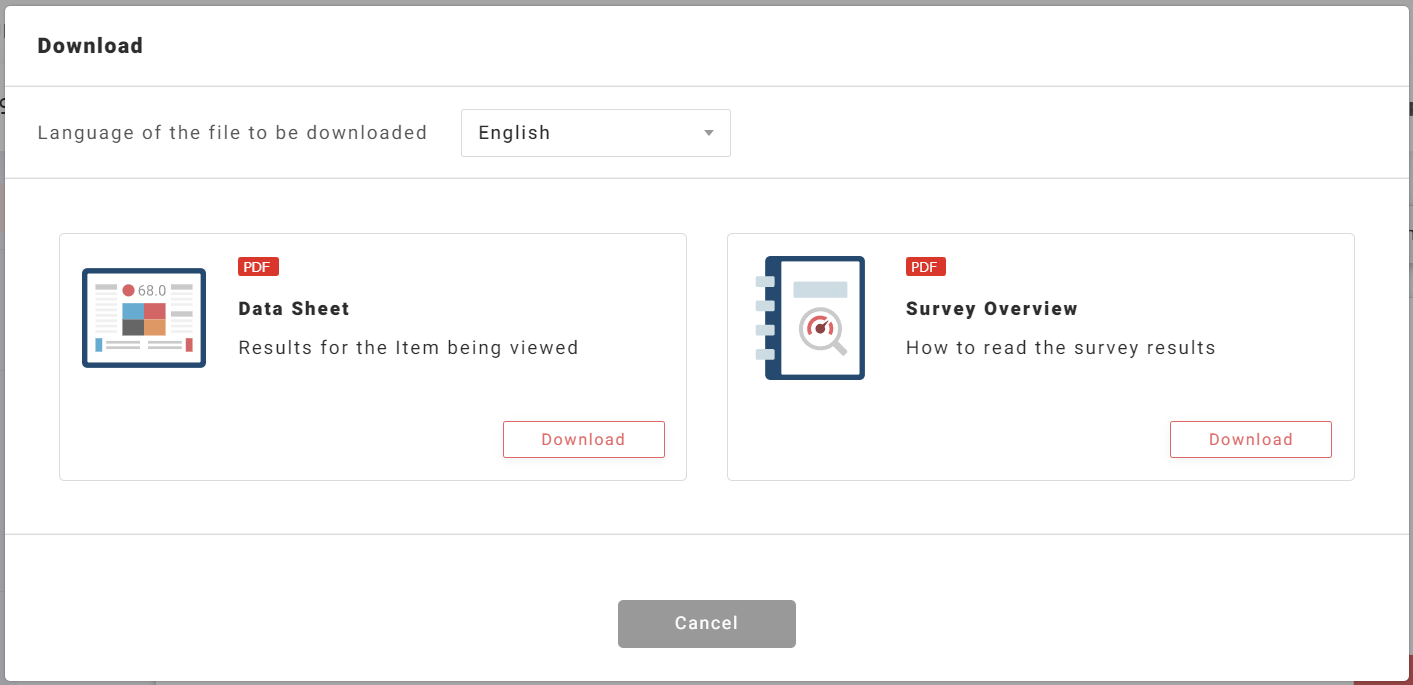Click the Data Sheet dashboard icon

(x=143, y=318)
